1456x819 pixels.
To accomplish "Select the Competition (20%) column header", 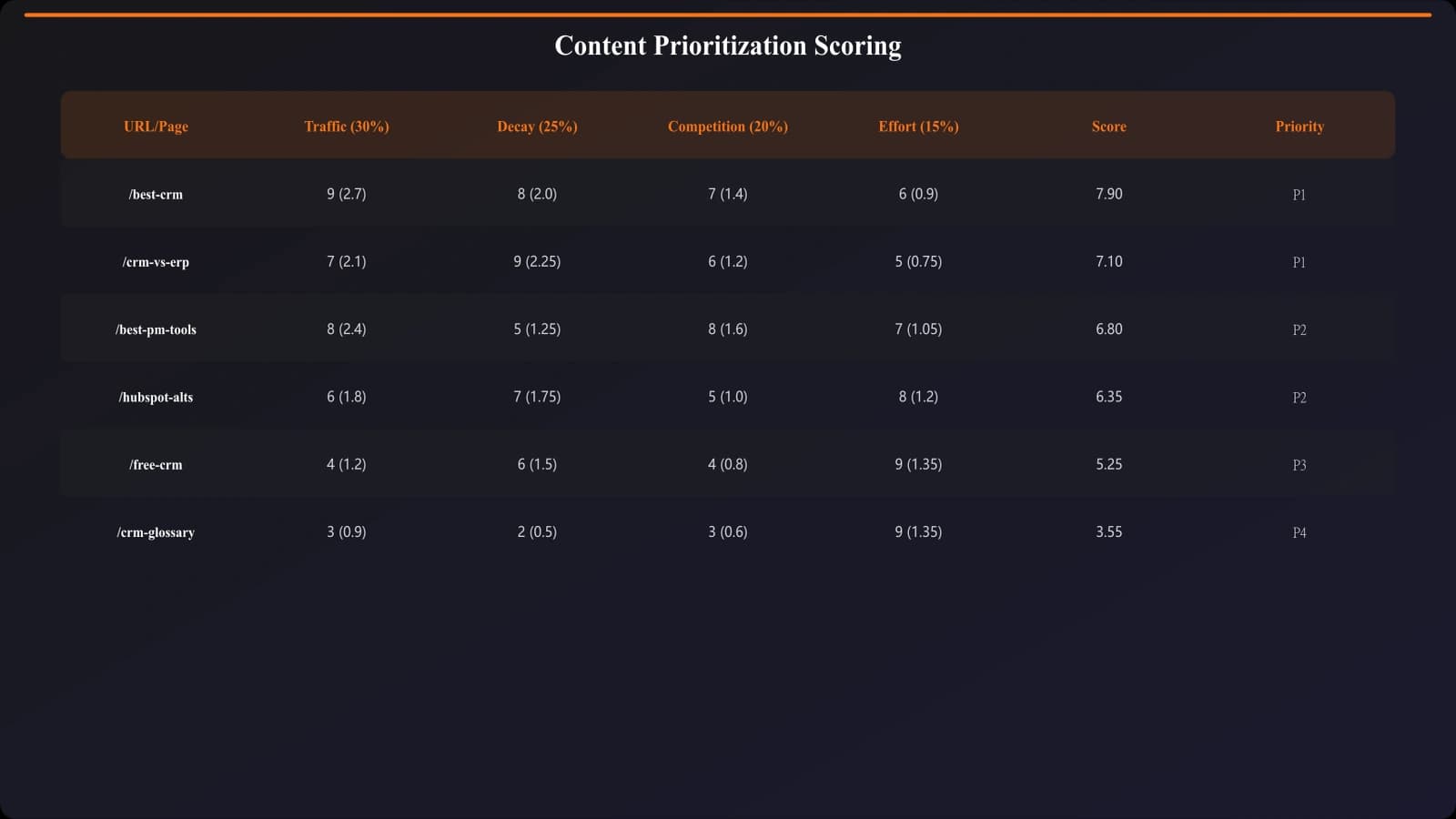I will click(728, 126).
